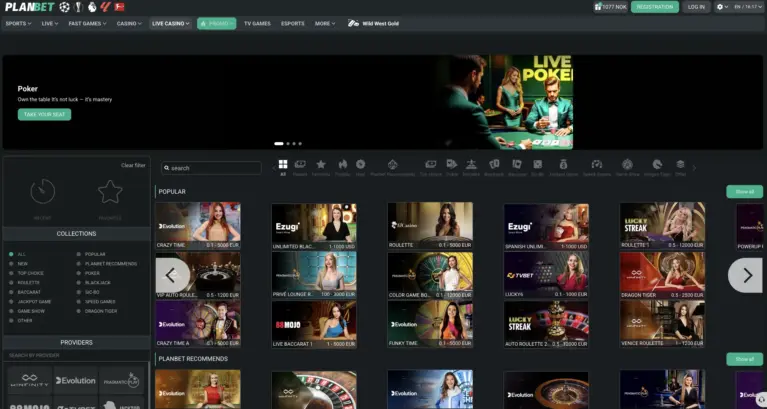The image size is (767, 409).
Task: Click the game search input field
Action: [211, 168]
